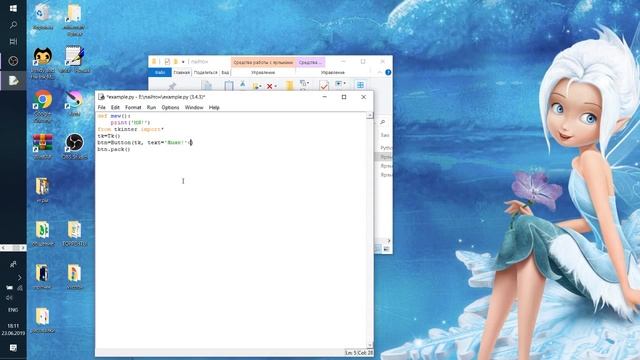Open taskbar search magnifier
The image size is (640, 360).
[13, 25]
